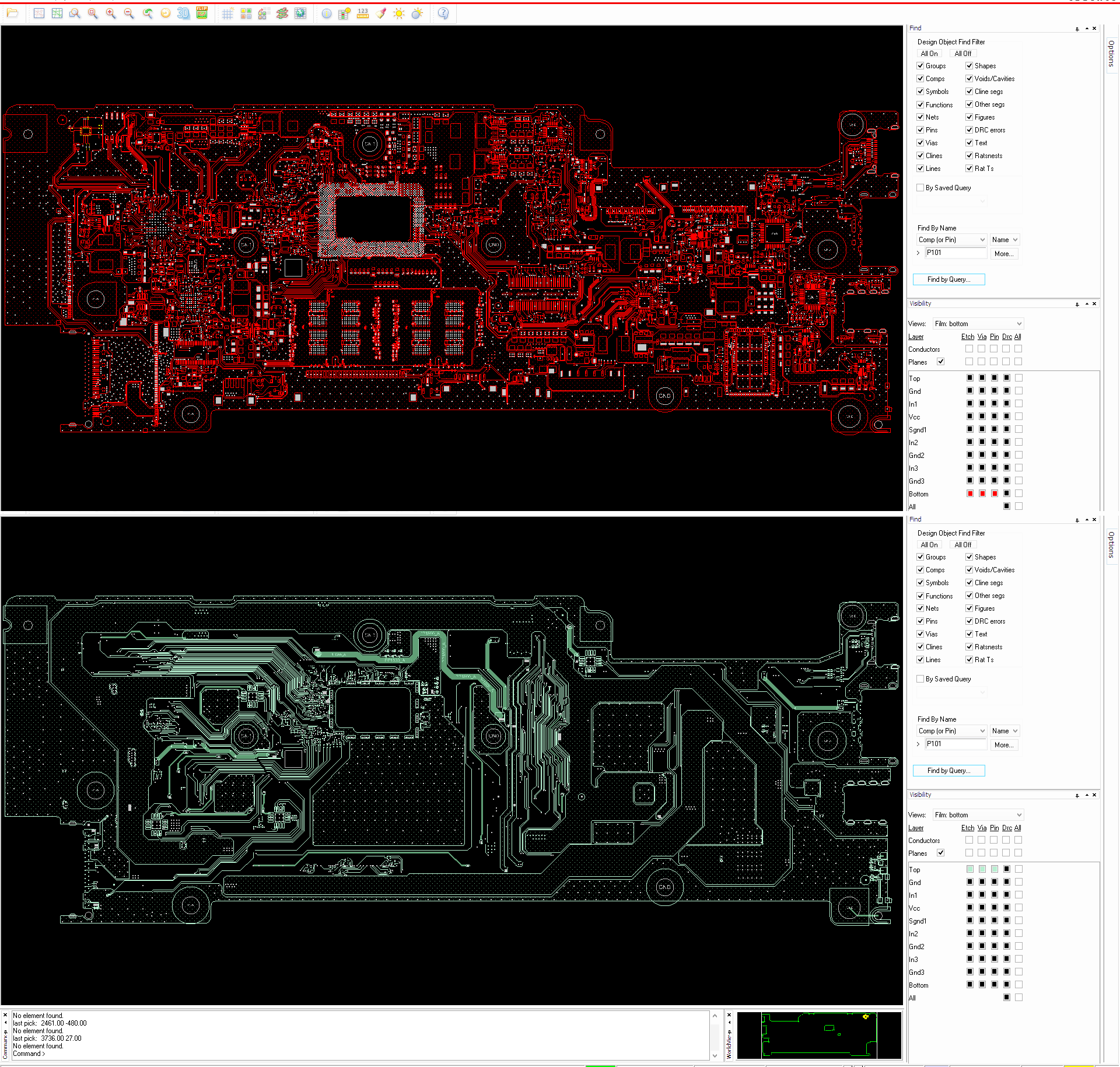Toggle Ratsnests checkbox in lower Find panel
1120x1067 pixels.
pyautogui.click(x=969, y=647)
